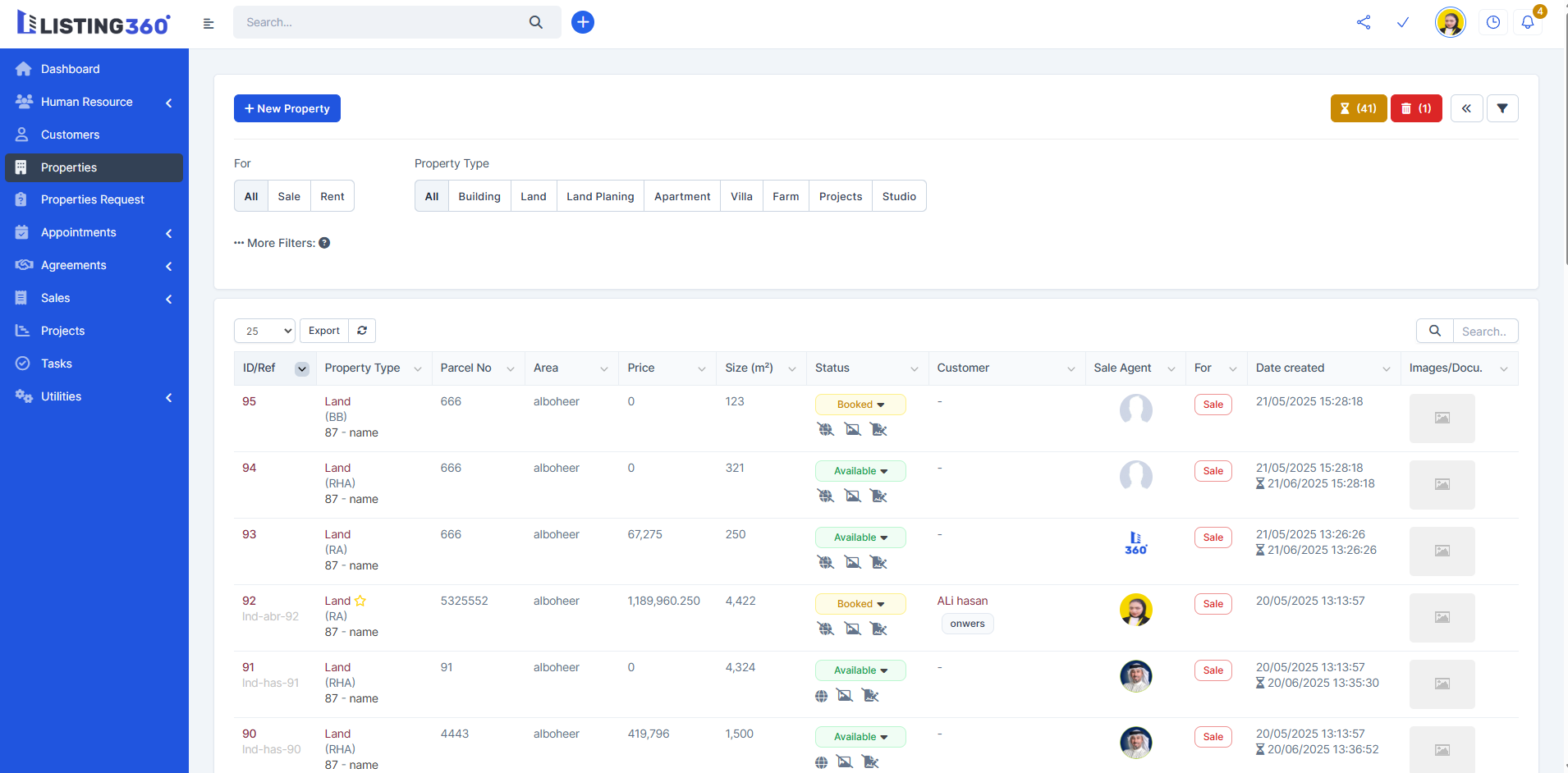Open Projects in the sidebar
Viewport: 1568px width, 773px height.
(94, 331)
